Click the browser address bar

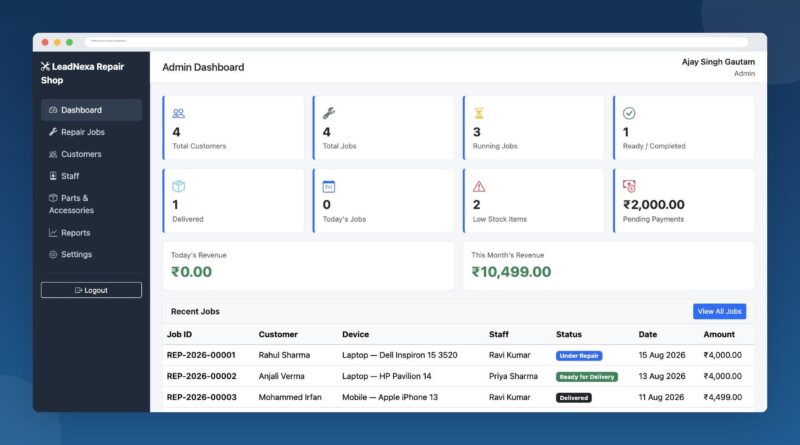pos(416,41)
